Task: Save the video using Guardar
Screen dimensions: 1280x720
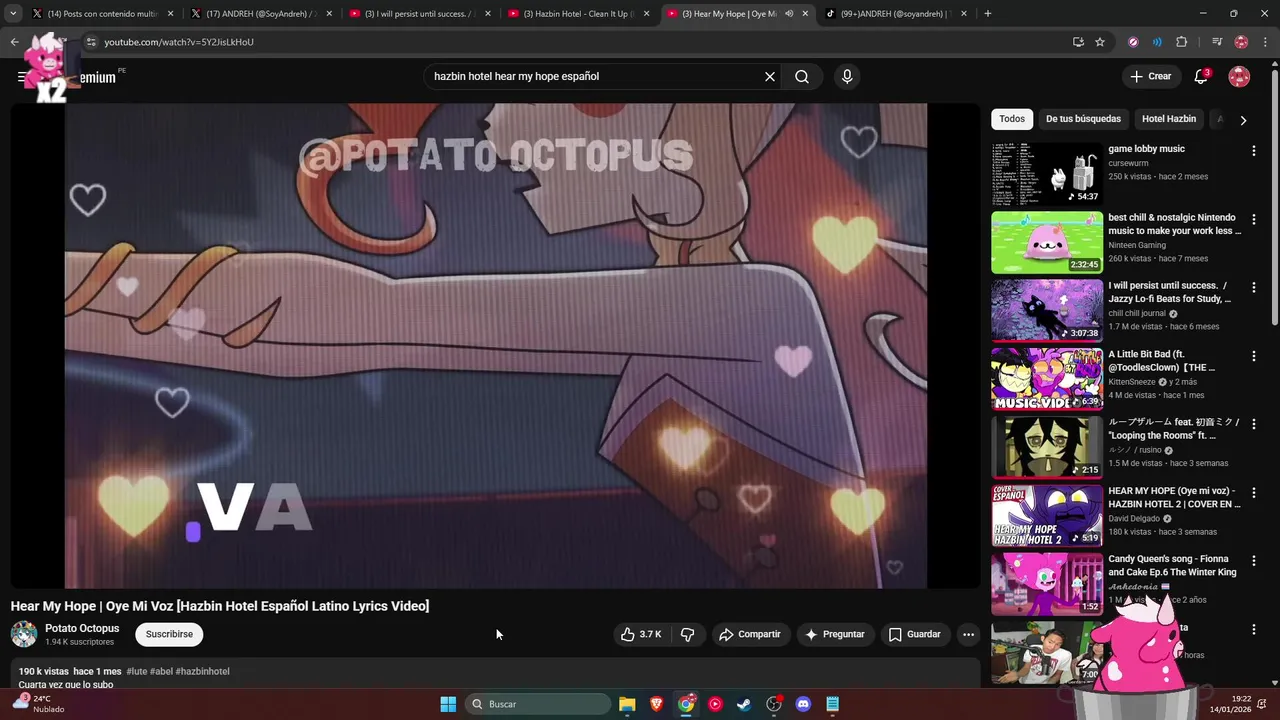Action: click(915, 634)
